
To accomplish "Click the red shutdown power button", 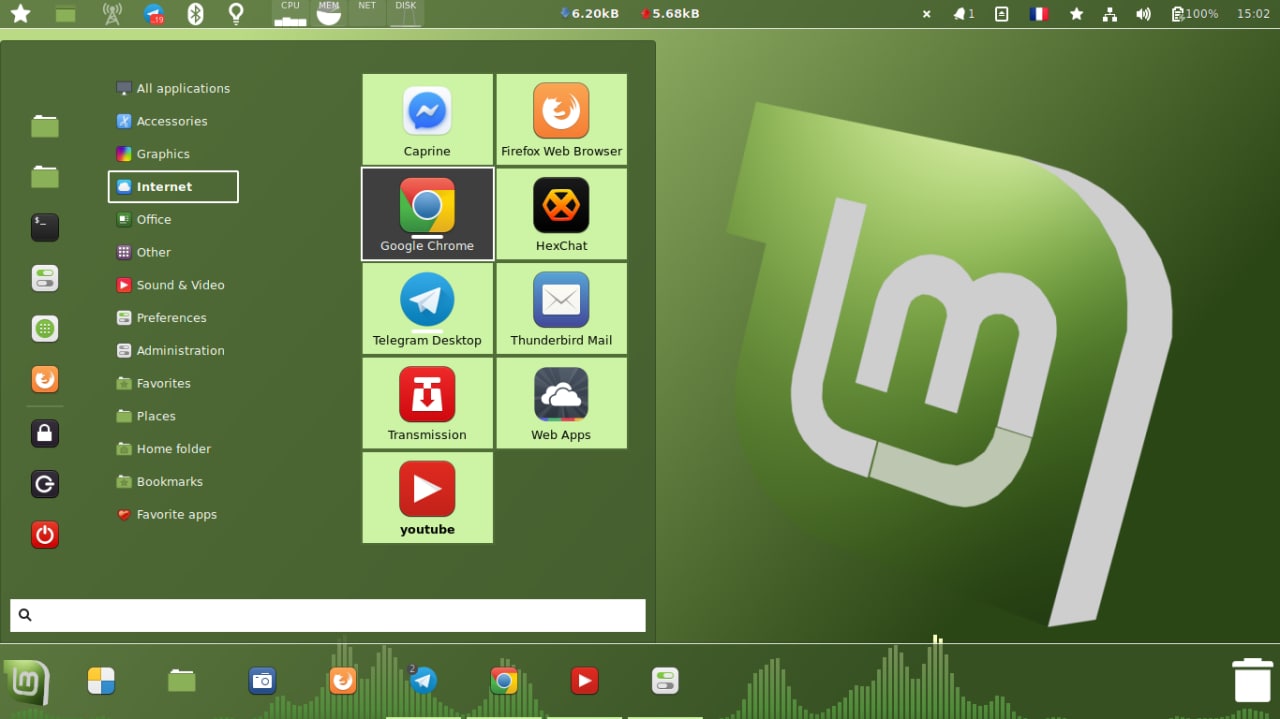I will [44, 535].
